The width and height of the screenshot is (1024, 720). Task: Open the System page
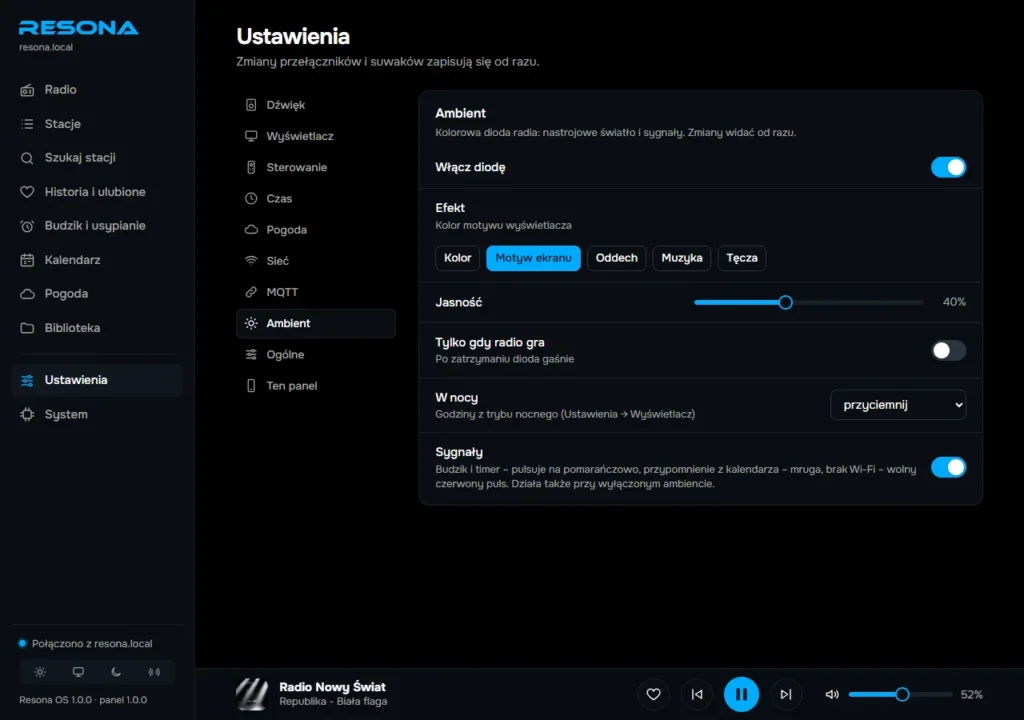tap(97, 414)
